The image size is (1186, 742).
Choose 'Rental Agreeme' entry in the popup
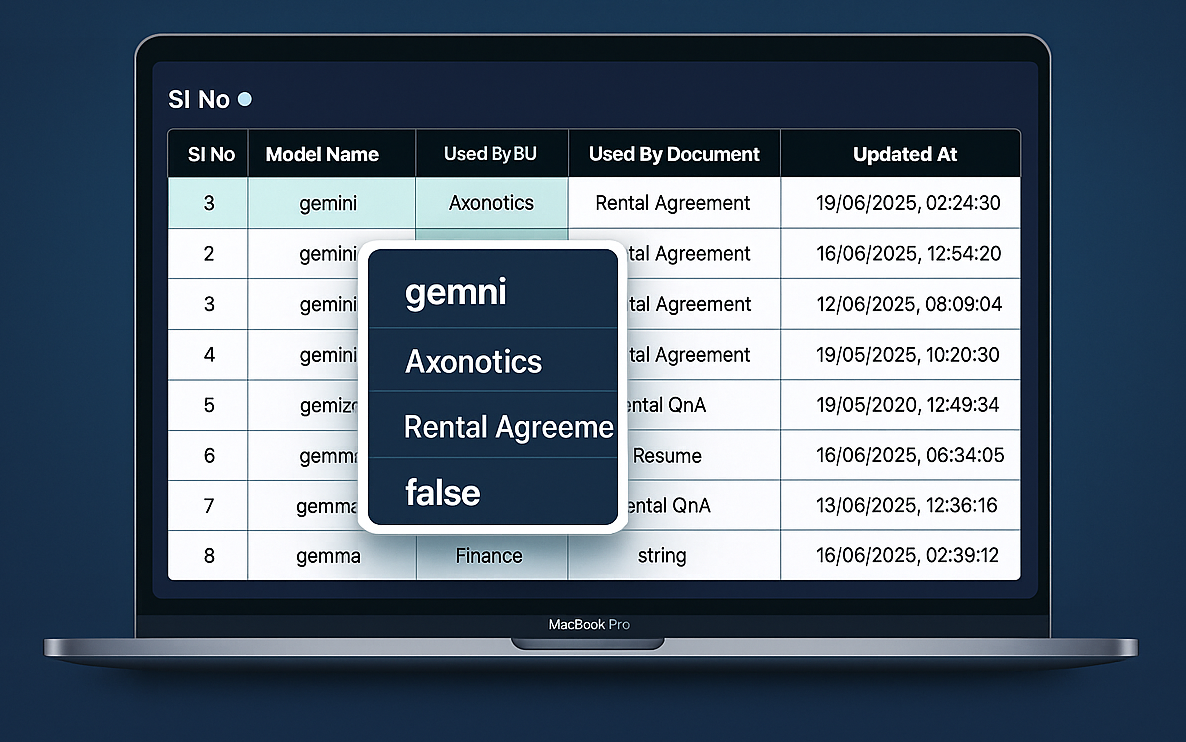pyautogui.click(x=508, y=427)
